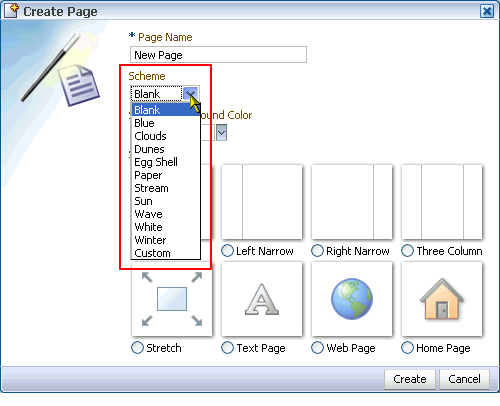Click the Create Page title bar icon
The width and height of the screenshot is (500, 406).
[x=11, y=11]
